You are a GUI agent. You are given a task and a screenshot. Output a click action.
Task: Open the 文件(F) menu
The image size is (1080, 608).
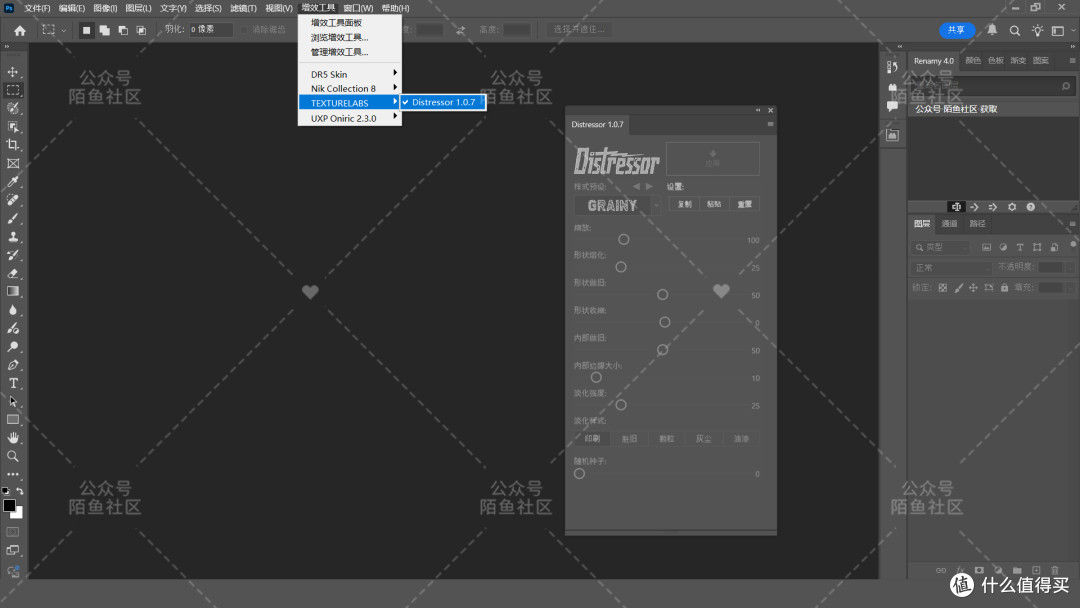tap(37, 8)
